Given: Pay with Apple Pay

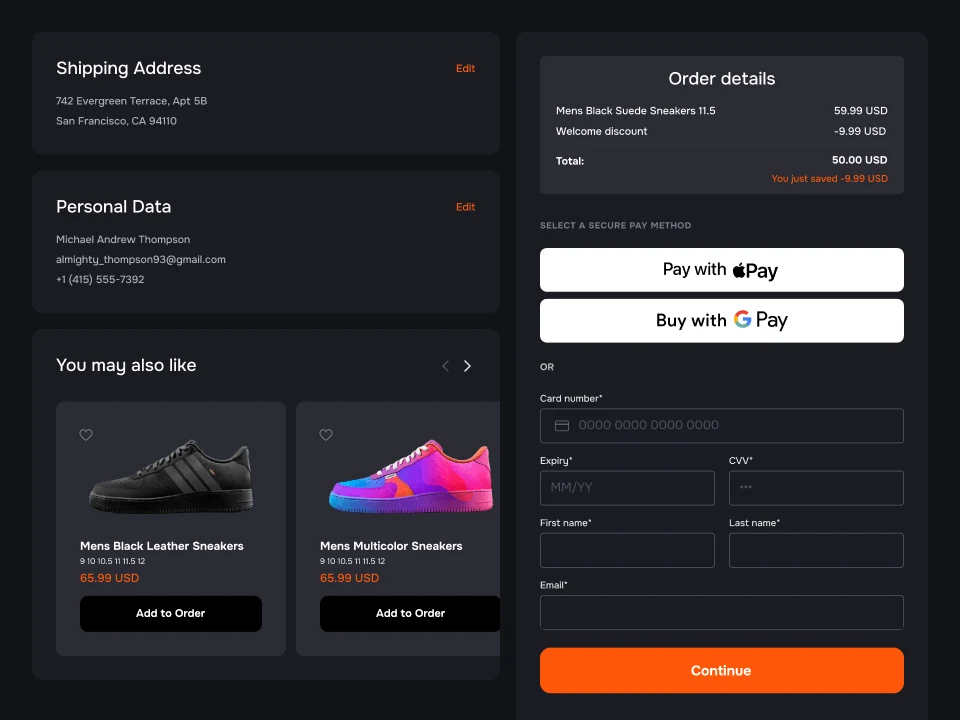Looking at the screenshot, I should click(721, 269).
